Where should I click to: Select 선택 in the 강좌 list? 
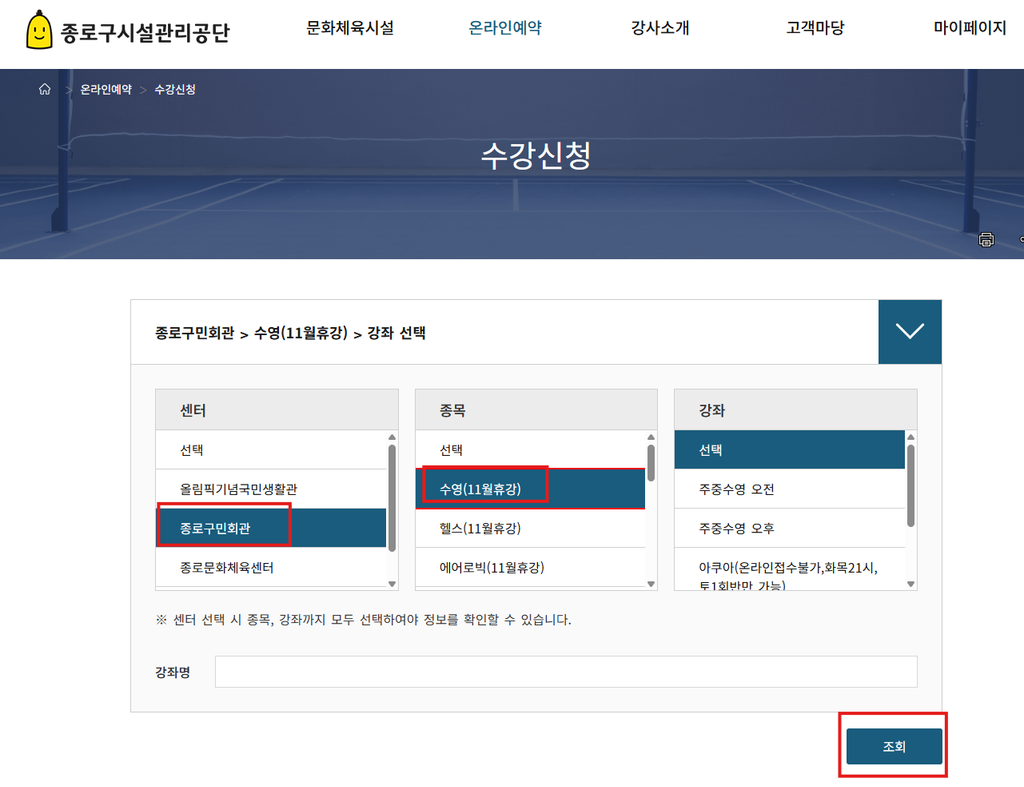pyautogui.click(x=790, y=450)
